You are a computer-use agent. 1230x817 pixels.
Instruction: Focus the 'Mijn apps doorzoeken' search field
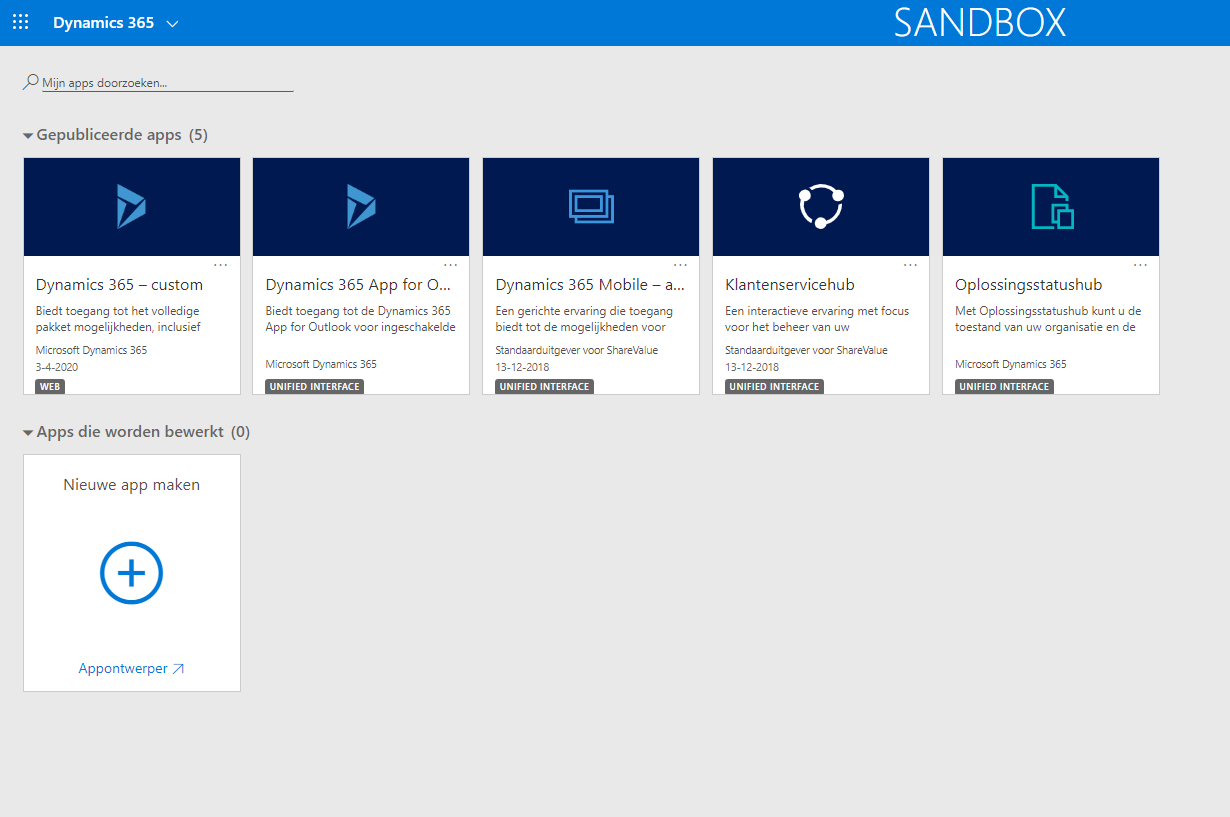point(167,83)
